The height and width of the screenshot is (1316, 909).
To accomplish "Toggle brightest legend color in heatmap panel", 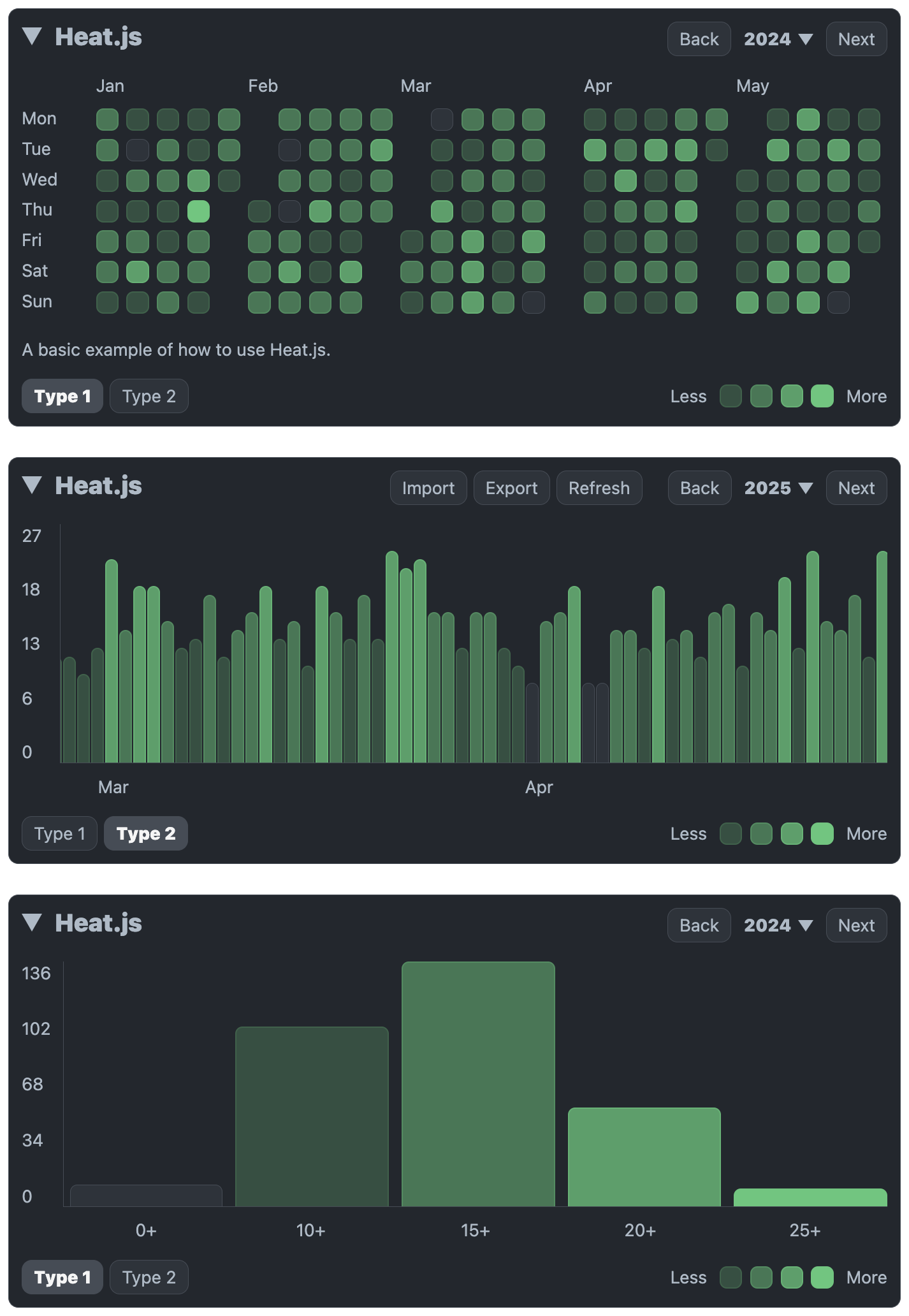I will [x=822, y=396].
